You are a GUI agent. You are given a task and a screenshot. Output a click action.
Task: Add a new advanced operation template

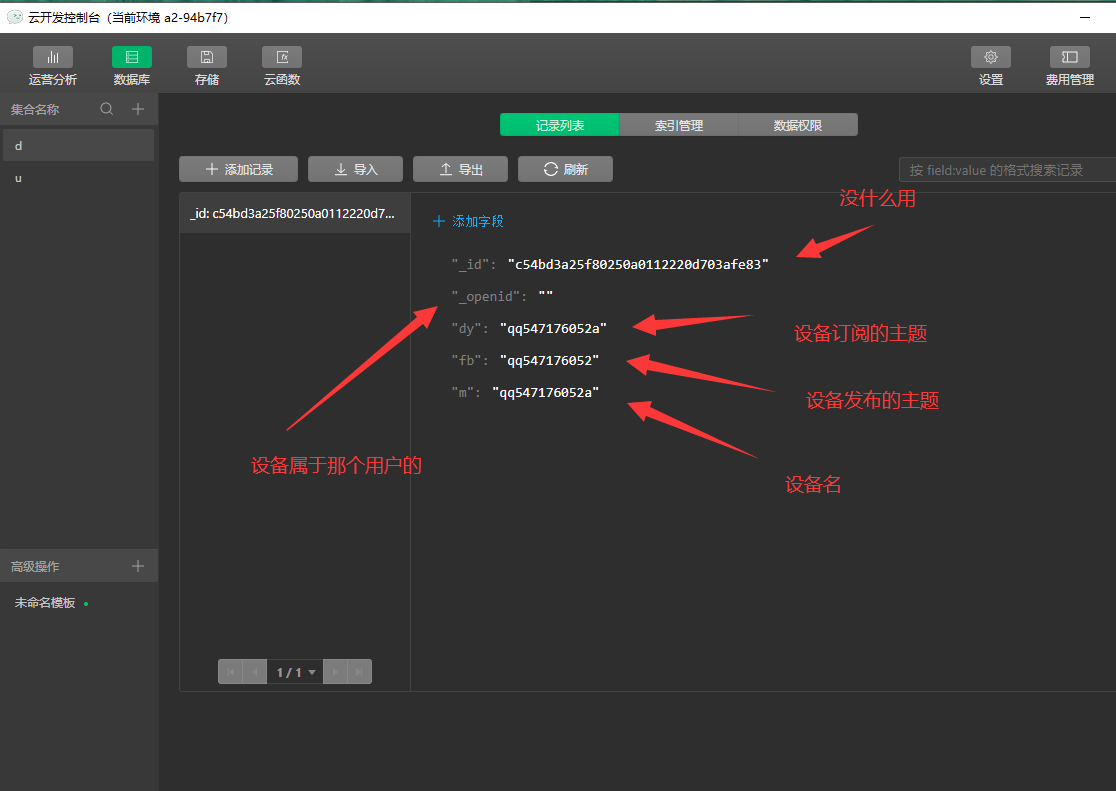click(x=138, y=566)
